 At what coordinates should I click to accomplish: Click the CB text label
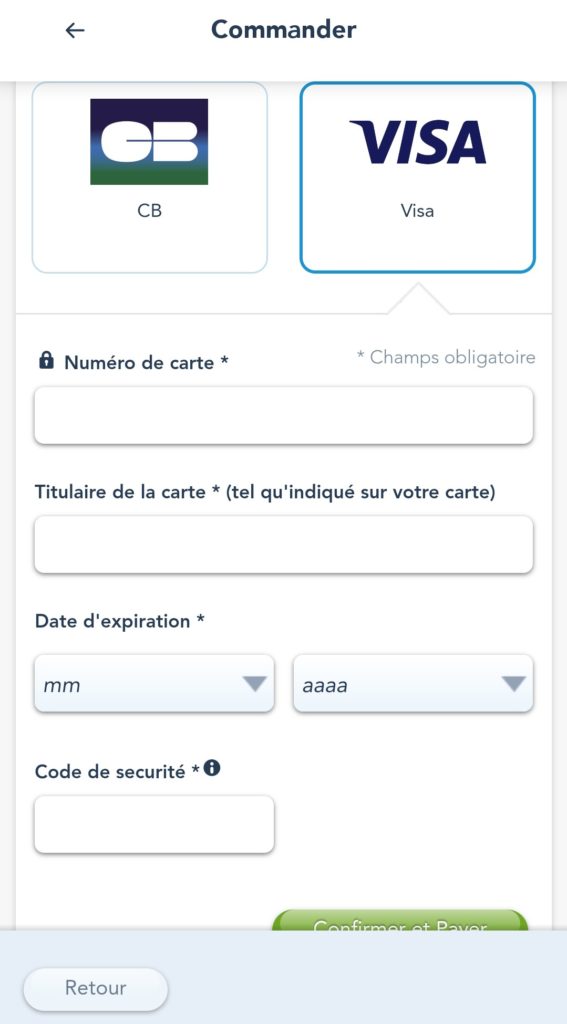tap(150, 211)
